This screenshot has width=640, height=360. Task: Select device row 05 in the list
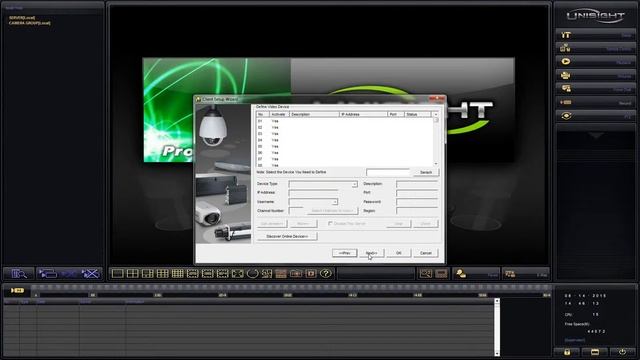344,146
